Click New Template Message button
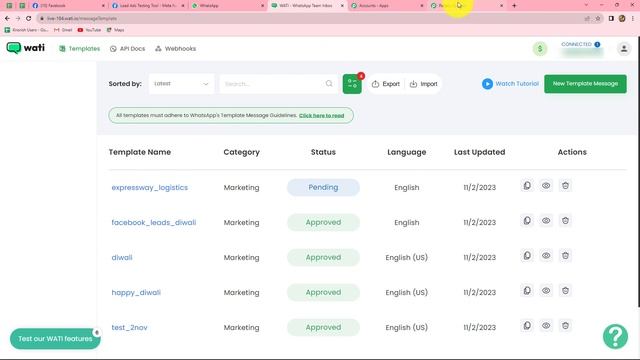Viewport: 640px width, 360px height. click(x=585, y=84)
